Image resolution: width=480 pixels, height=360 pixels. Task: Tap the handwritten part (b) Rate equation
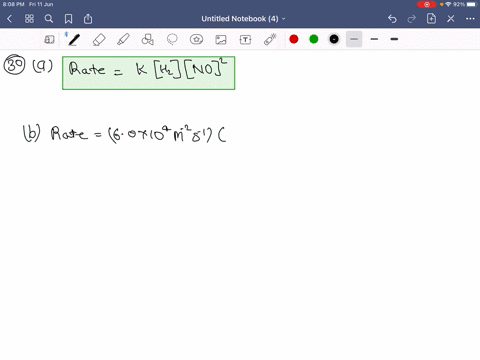click(x=124, y=133)
